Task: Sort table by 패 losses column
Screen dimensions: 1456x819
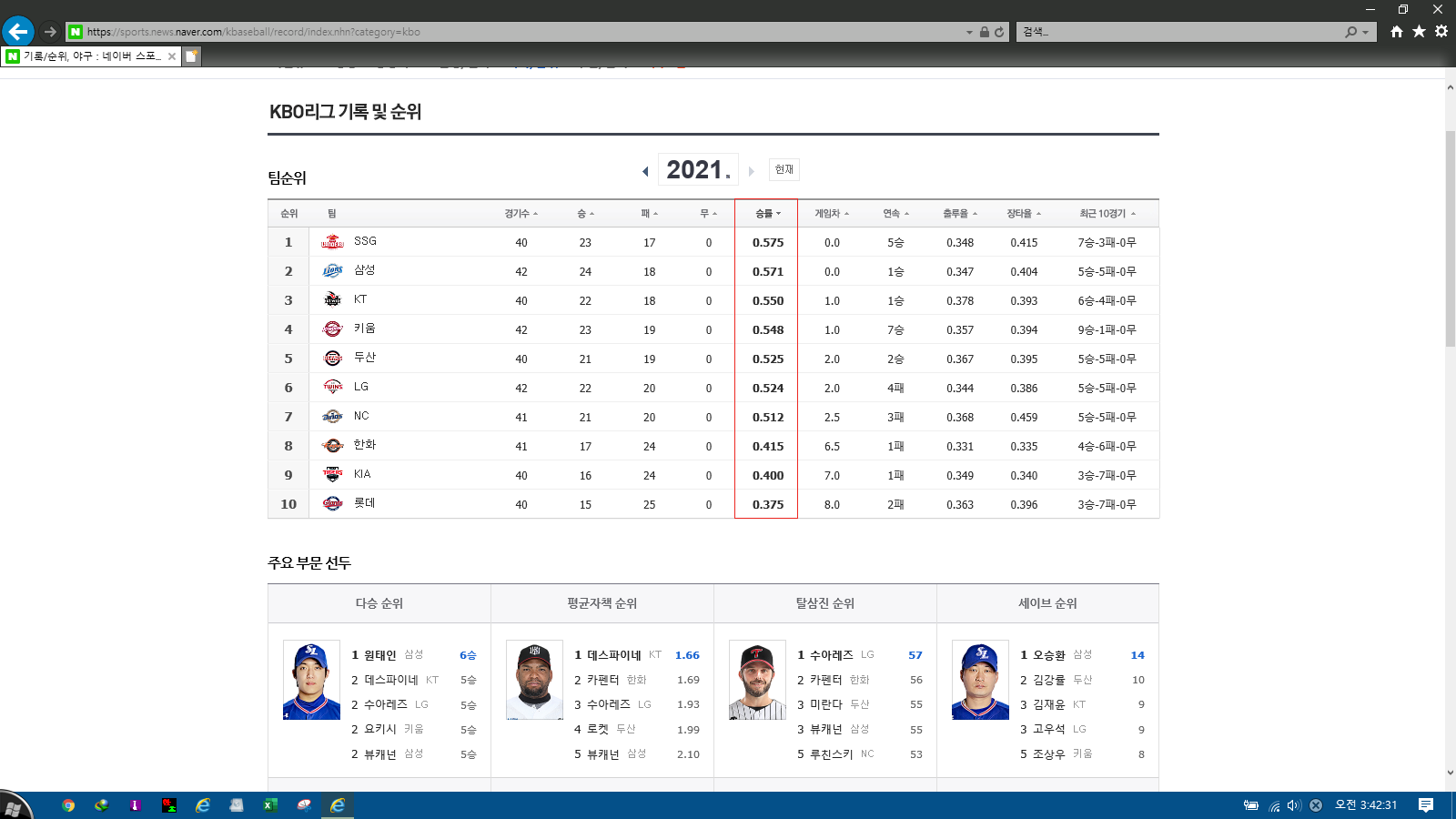Action: pos(649,214)
